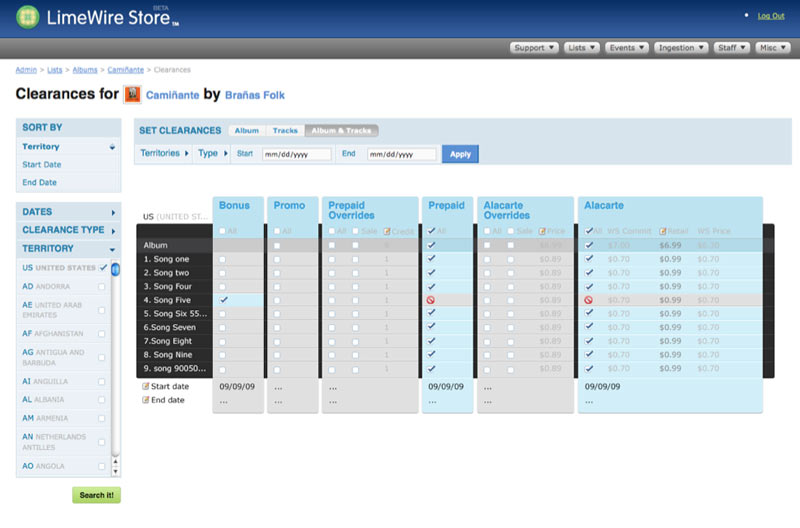The width and height of the screenshot is (800, 528).
Task: Click the Log Out link
Action: coord(770,16)
